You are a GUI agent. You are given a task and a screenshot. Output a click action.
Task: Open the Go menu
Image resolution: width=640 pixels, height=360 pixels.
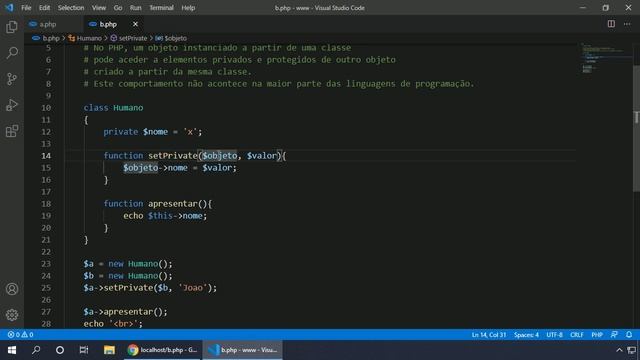[118, 8]
